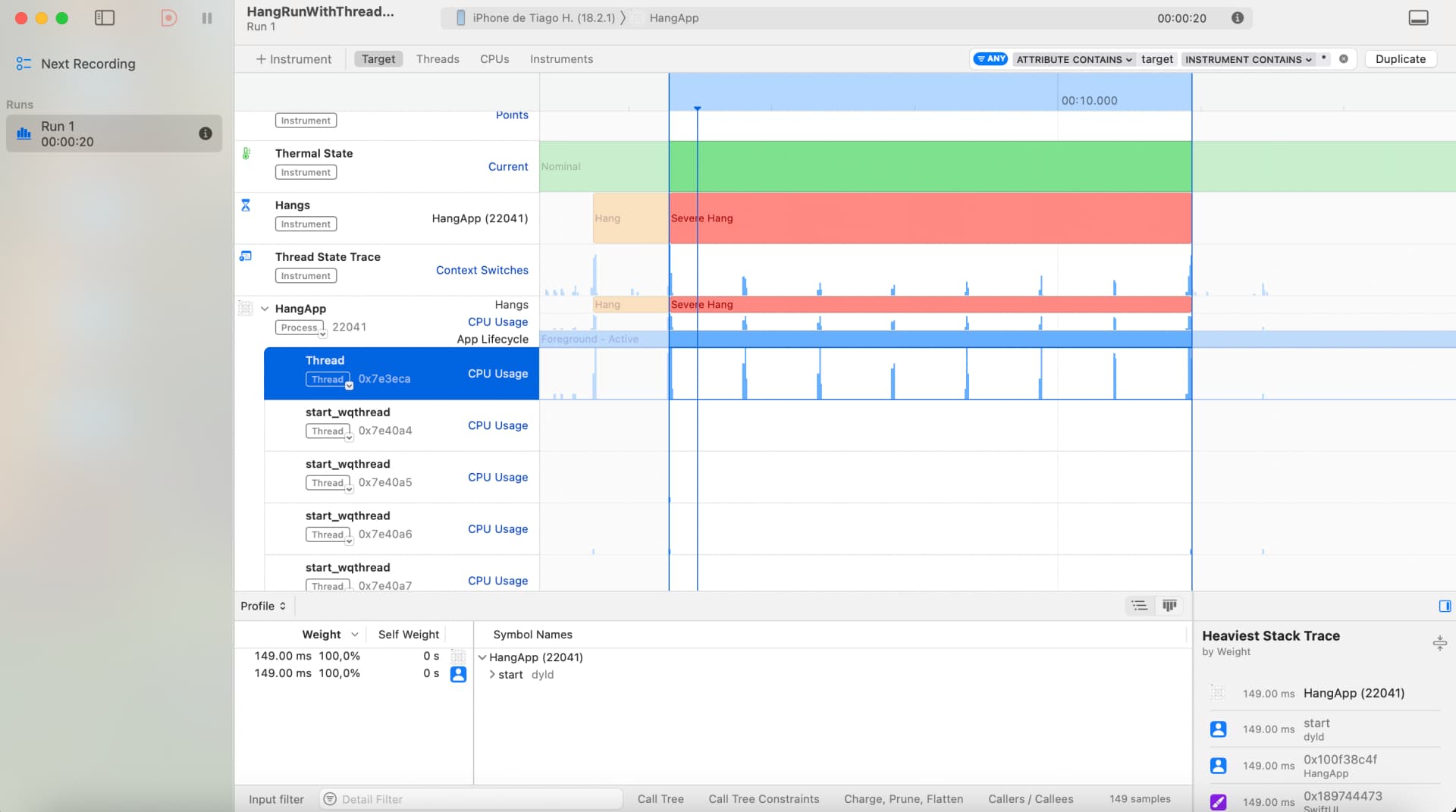Click the record button in toolbar
This screenshot has height=812, width=1456.
(x=169, y=18)
